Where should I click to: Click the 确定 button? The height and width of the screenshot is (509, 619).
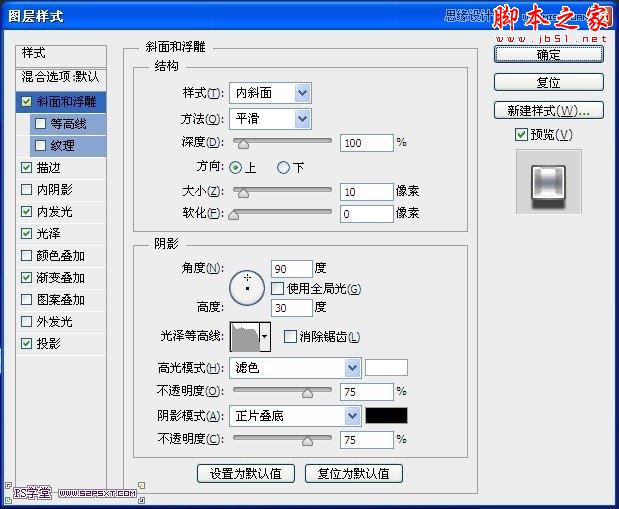click(549, 54)
